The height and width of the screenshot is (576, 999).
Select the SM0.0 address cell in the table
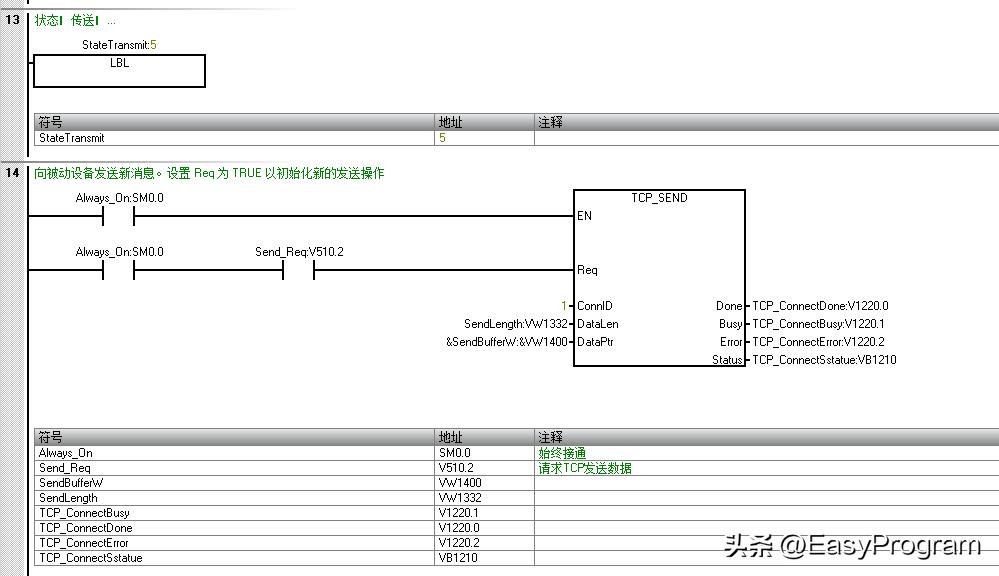(x=484, y=453)
